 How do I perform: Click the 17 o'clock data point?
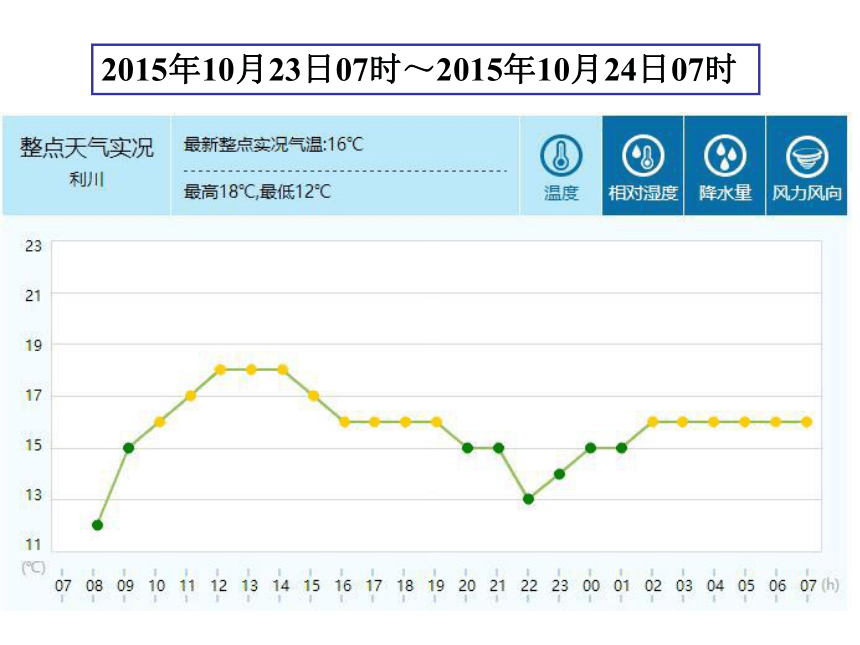tap(375, 422)
